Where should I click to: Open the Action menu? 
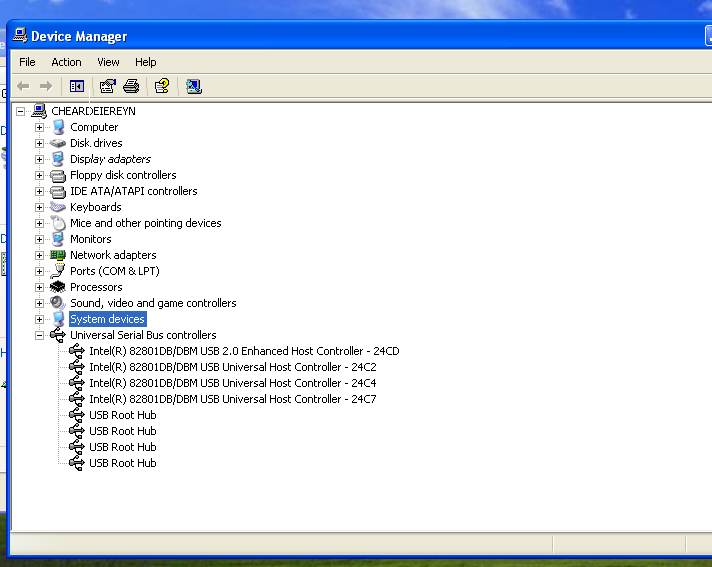pyautogui.click(x=66, y=62)
